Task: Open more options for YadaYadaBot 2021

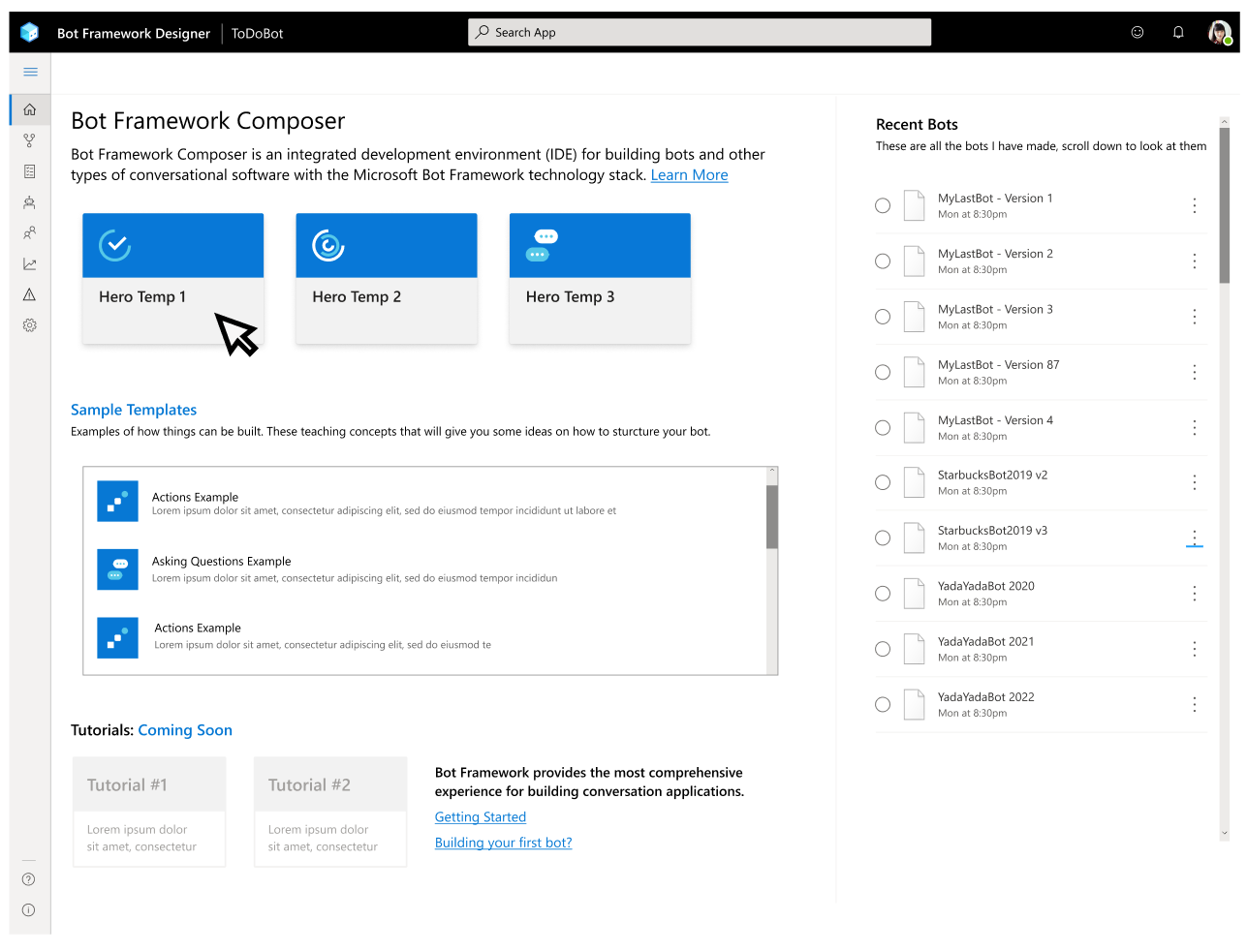Action: point(1195,649)
